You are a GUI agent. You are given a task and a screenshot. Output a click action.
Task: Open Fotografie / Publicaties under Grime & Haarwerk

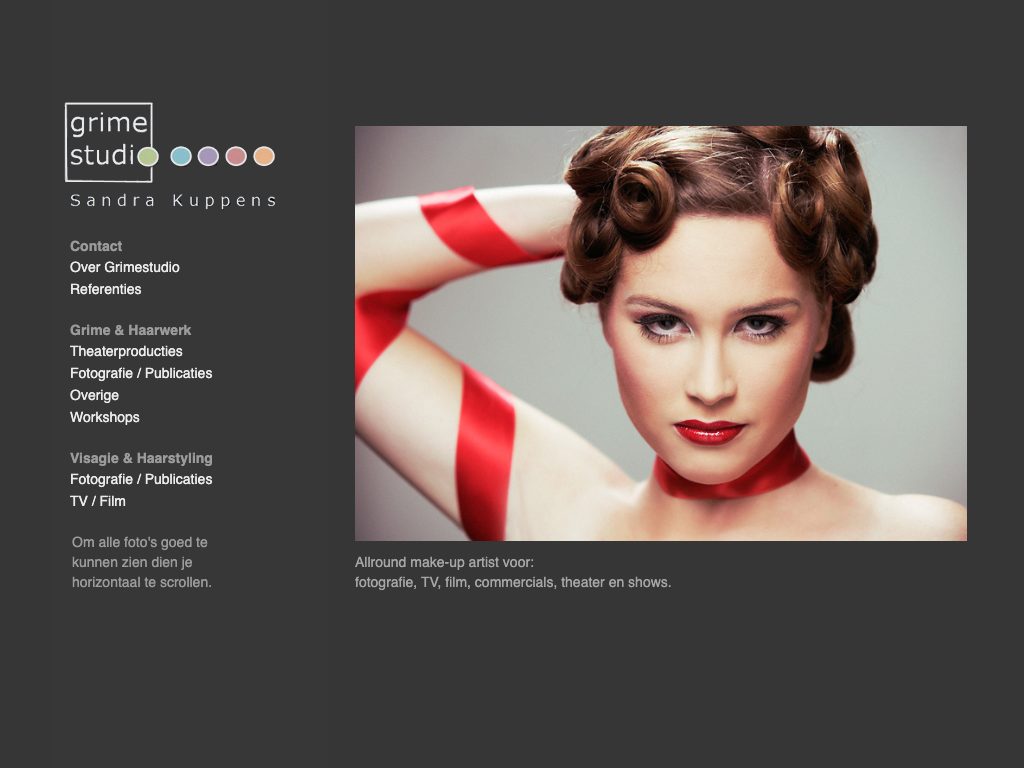tap(141, 374)
